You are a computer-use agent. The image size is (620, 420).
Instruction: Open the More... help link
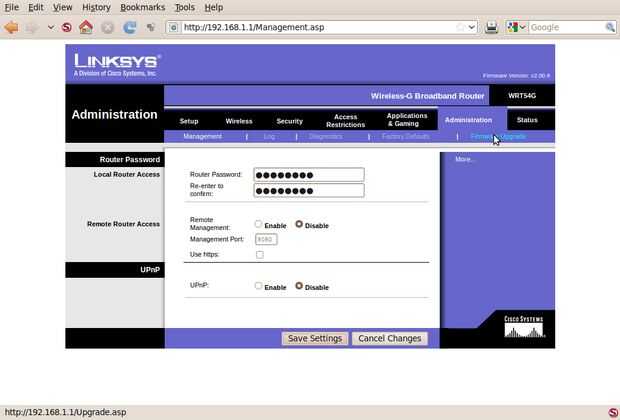pos(464,159)
